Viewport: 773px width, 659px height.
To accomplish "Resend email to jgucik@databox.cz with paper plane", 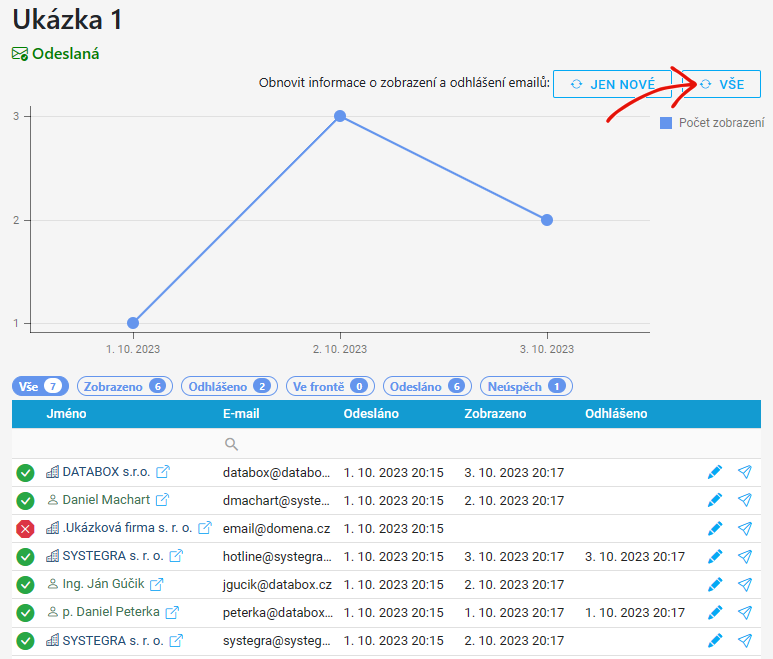I will (x=745, y=585).
